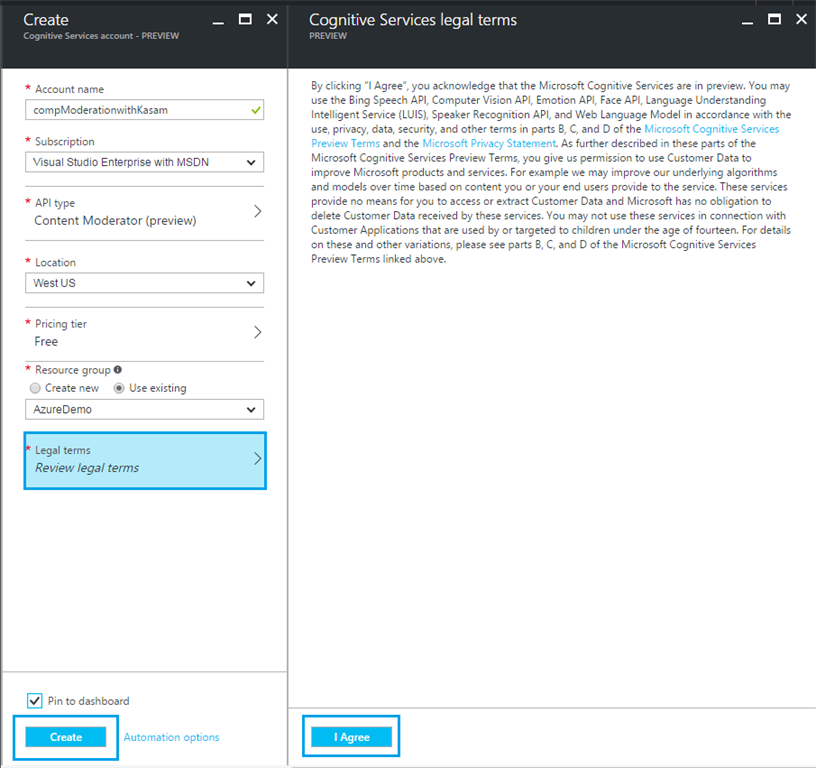Open Review legal terms item
Screen dimensions: 816x768
pyautogui.click(x=145, y=460)
